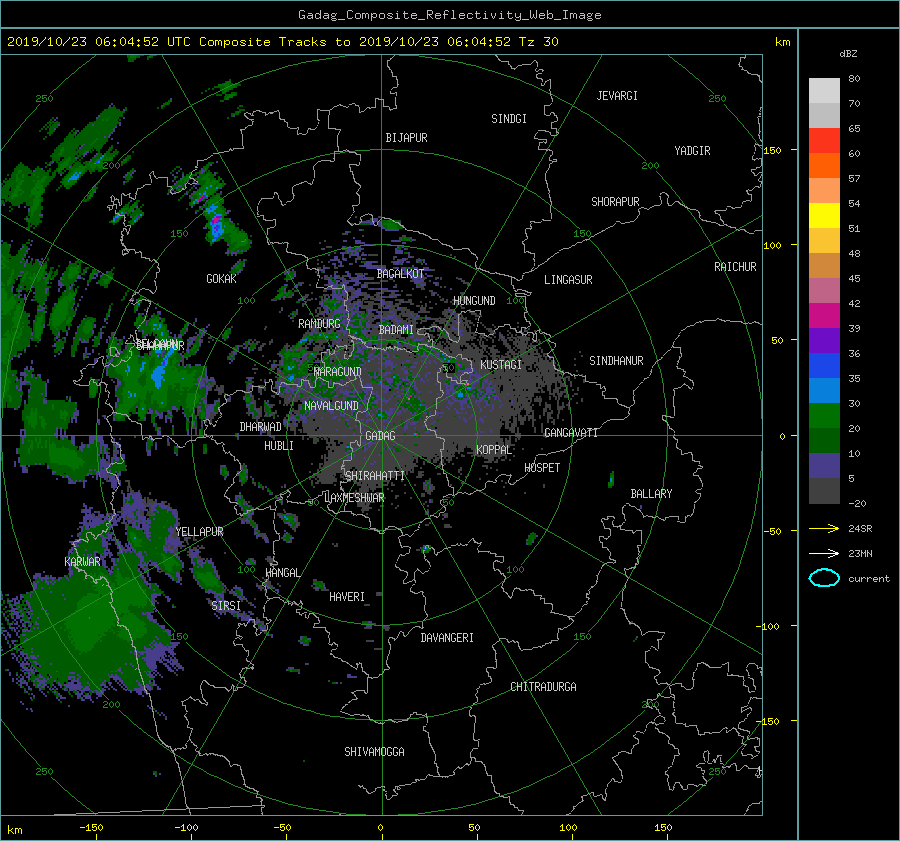900x841 pixels.
Task: Select the red 65 dBZ color swatch
Action: coord(824,140)
